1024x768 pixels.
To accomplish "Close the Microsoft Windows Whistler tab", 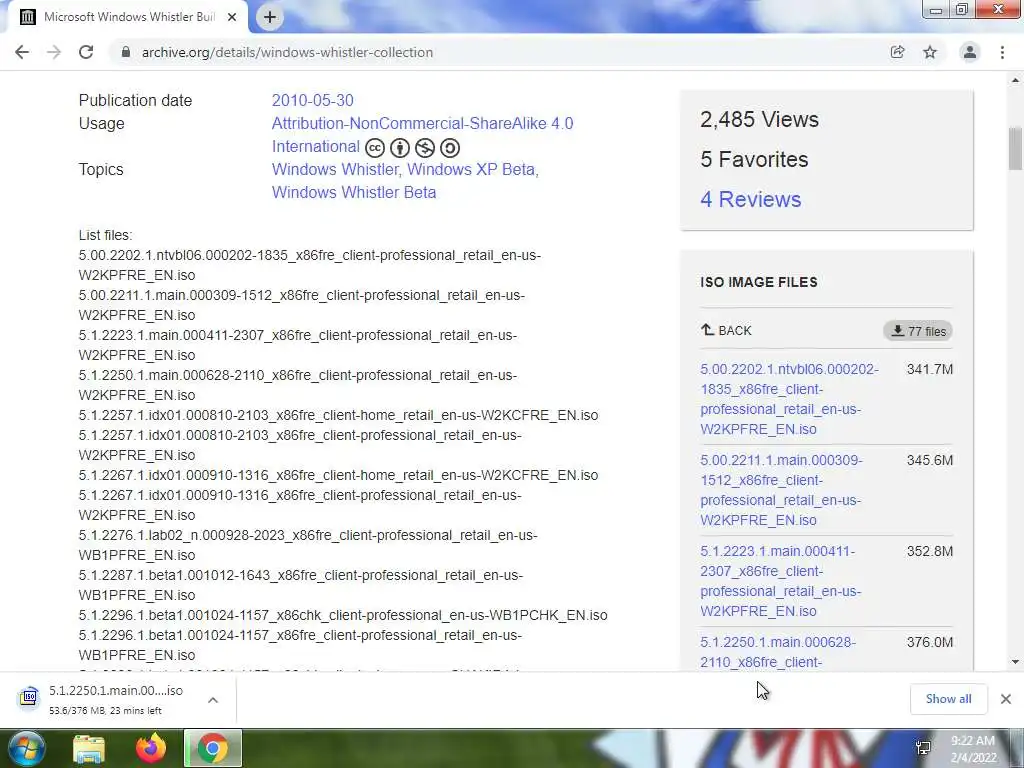I will point(232,17).
